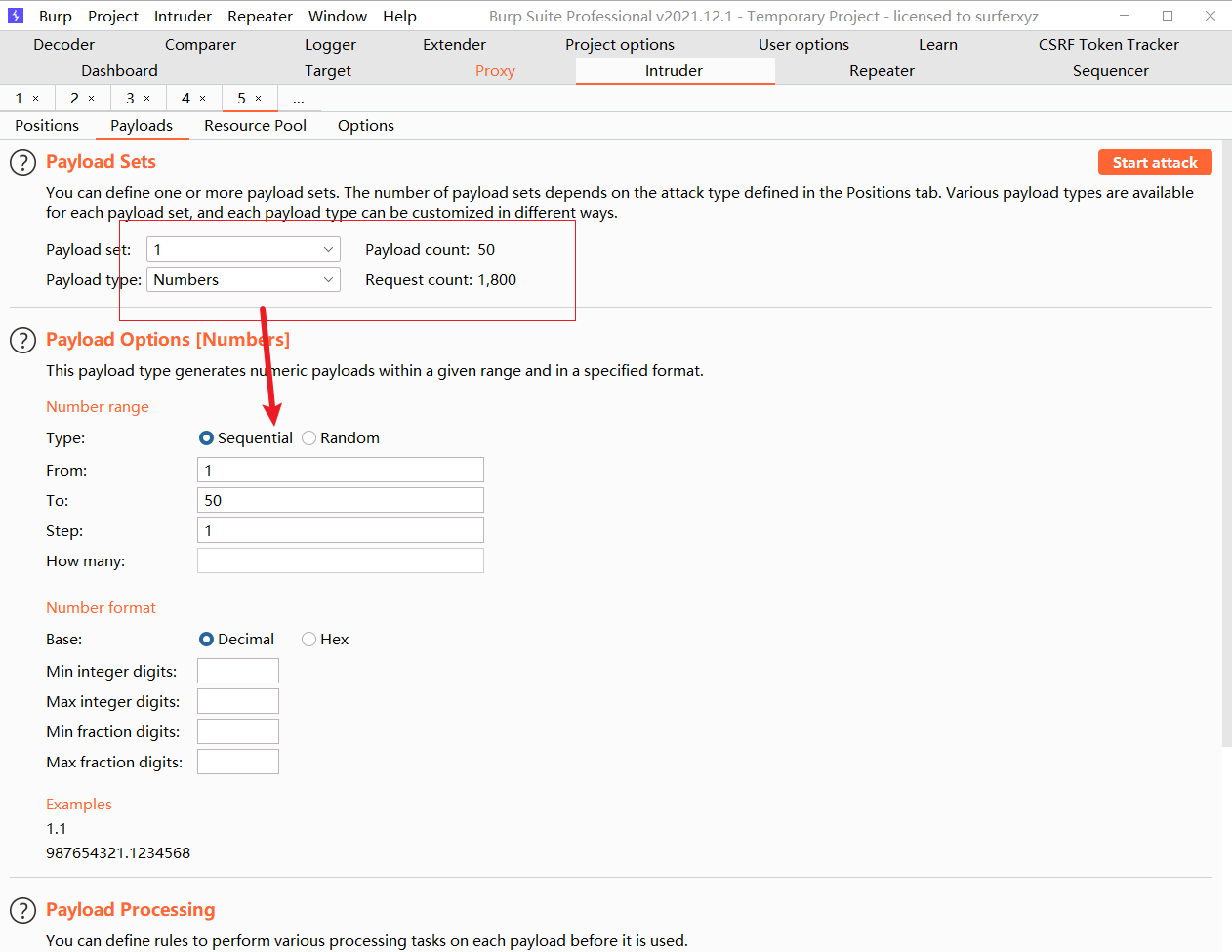The image size is (1232, 952).
Task: Open the Intruder menu
Action: 183,17
